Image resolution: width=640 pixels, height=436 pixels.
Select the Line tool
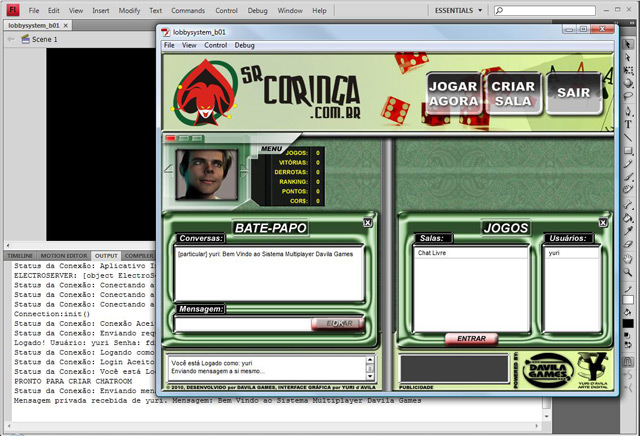click(x=628, y=138)
